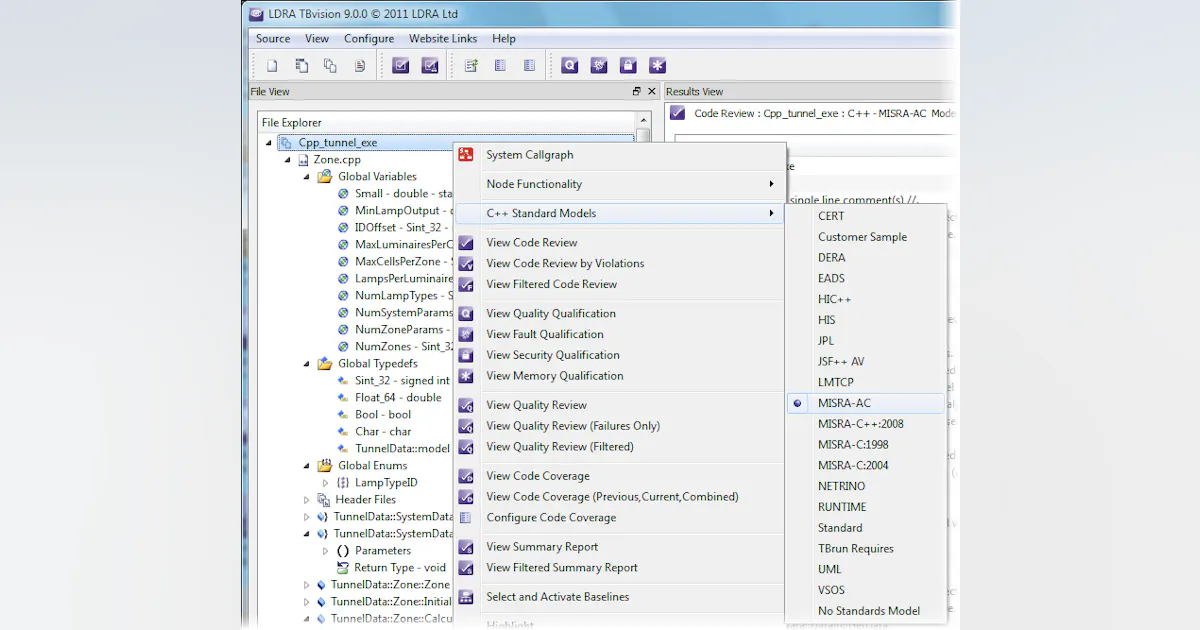Click the globe icon beside MinLampOutput
The image size is (1200, 630).
pyautogui.click(x=343, y=211)
